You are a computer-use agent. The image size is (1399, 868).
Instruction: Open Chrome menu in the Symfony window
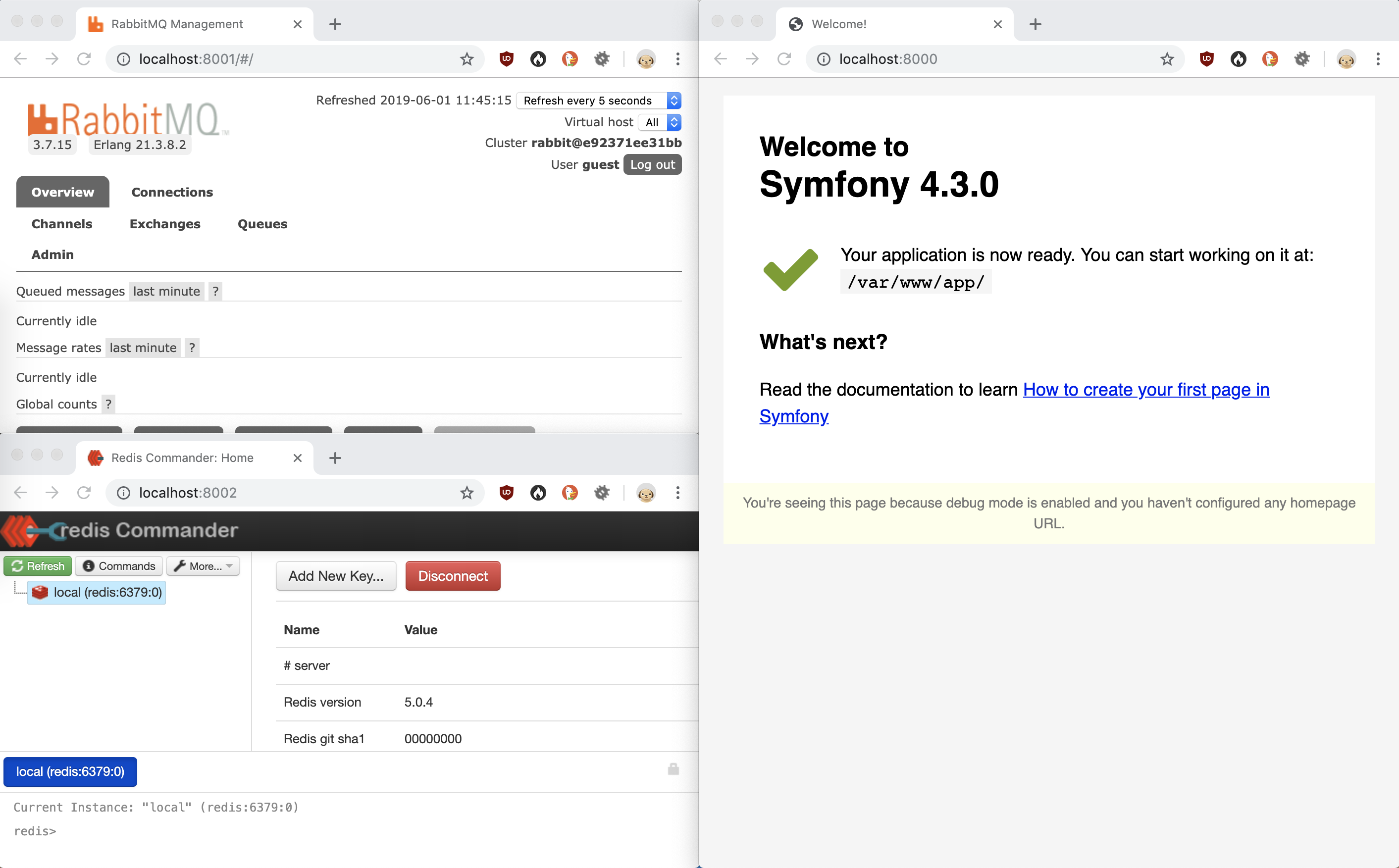[x=1378, y=58]
